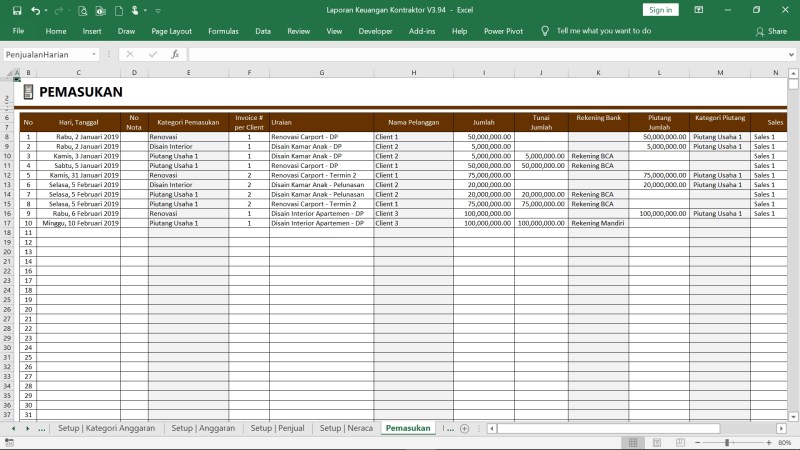The width and height of the screenshot is (800, 450).
Task: Click into the formula bar
Action: (x=487, y=54)
